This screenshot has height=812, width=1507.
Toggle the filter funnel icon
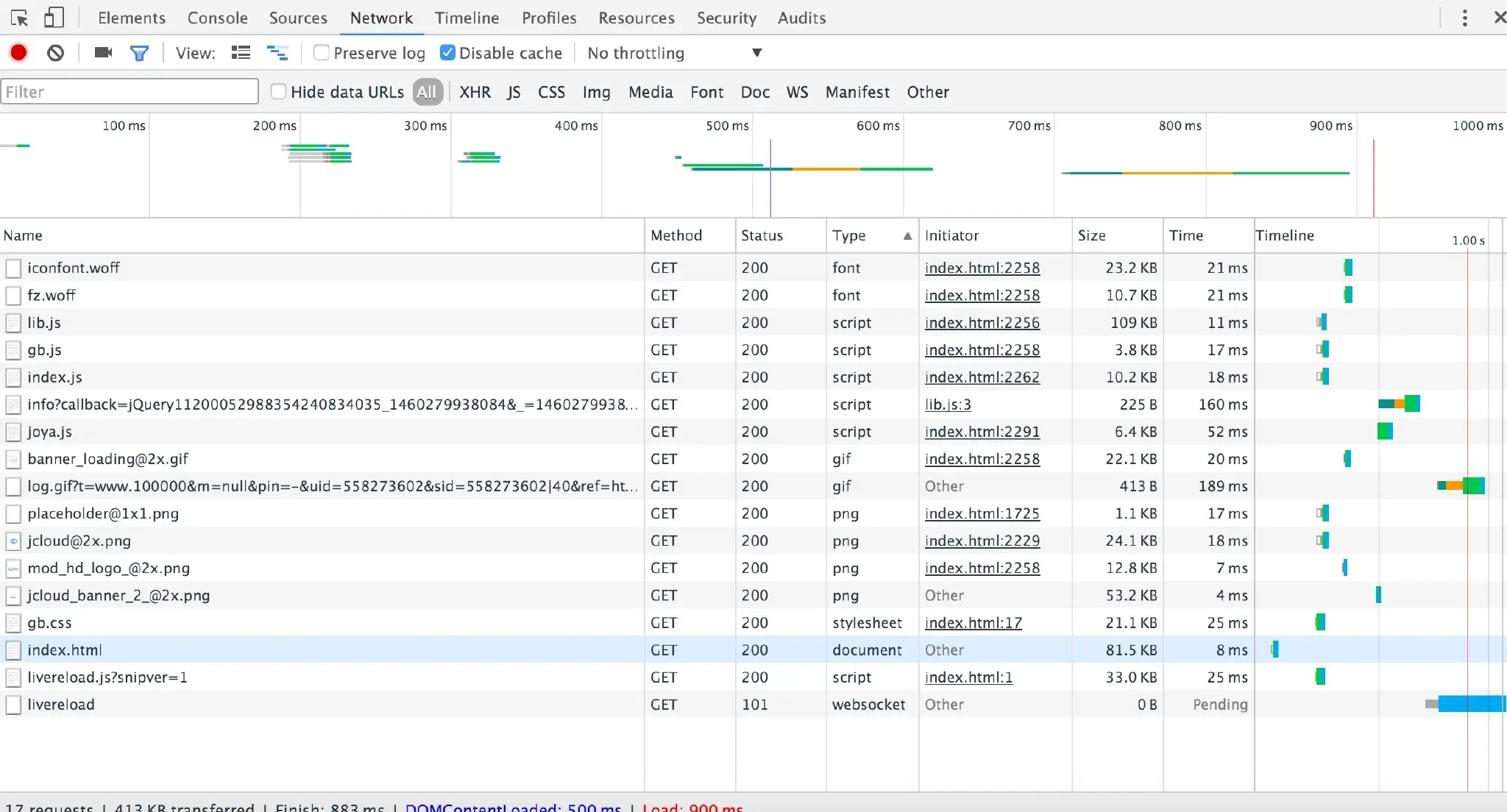pyautogui.click(x=139, y=53)
